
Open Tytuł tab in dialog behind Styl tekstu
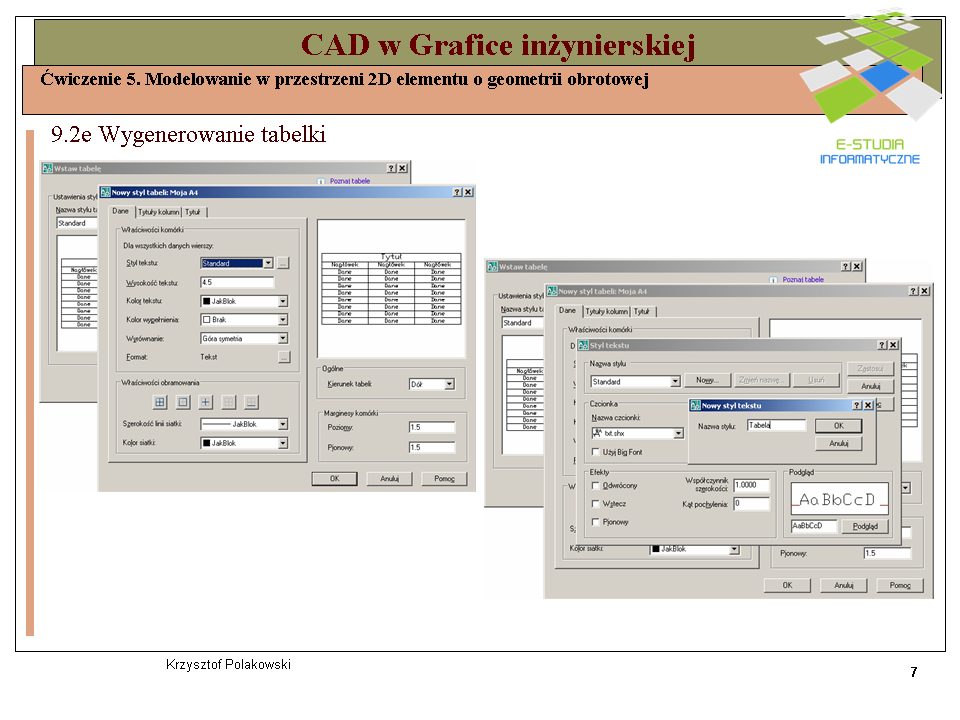point(642,312)
